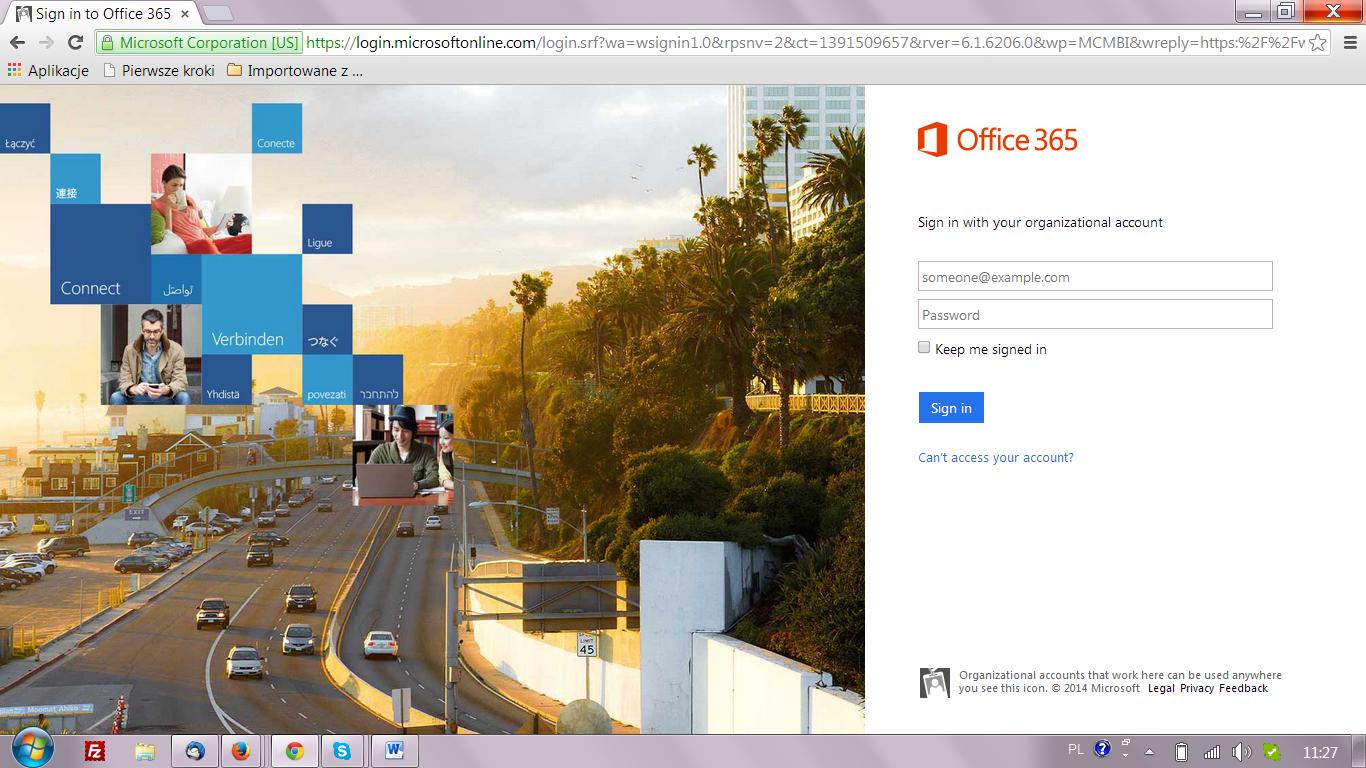Viewport: 1366px width, 768px height.
Task: Go back with the browser back arrow
Action: 17,42
